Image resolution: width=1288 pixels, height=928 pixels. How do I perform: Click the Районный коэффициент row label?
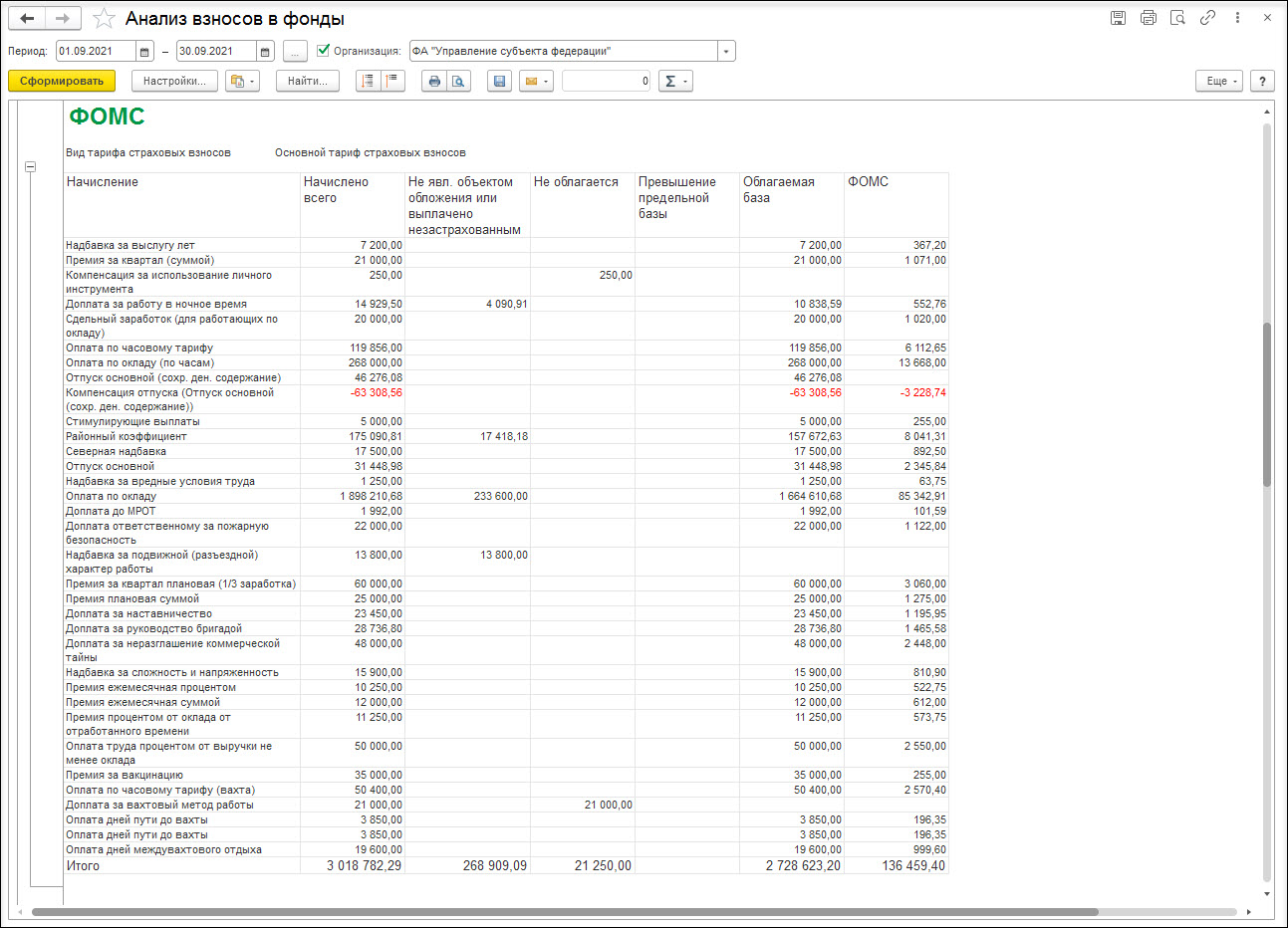(x=127, y=436)
